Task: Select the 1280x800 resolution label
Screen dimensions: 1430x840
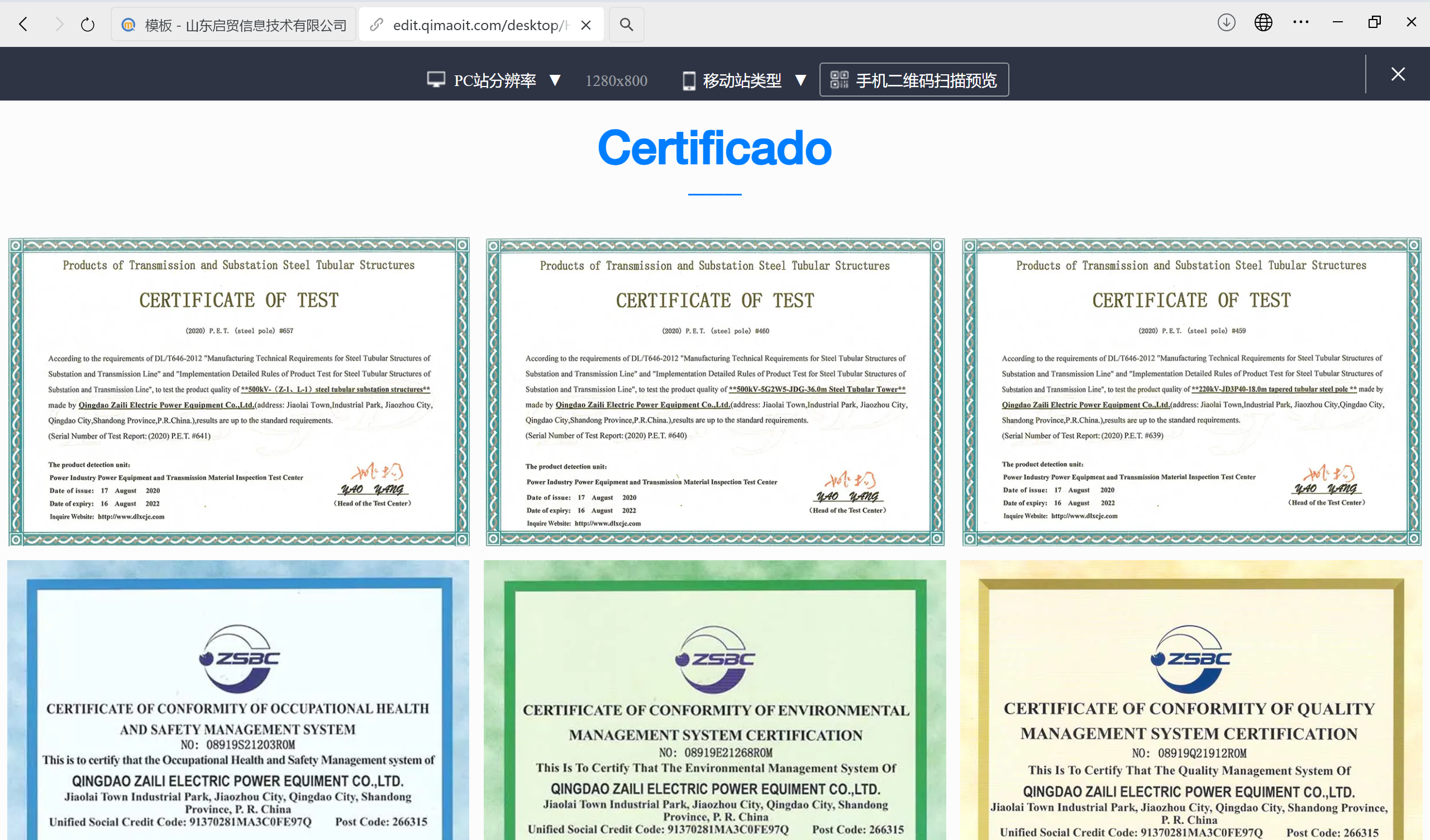Action: [x=616, y=80]
